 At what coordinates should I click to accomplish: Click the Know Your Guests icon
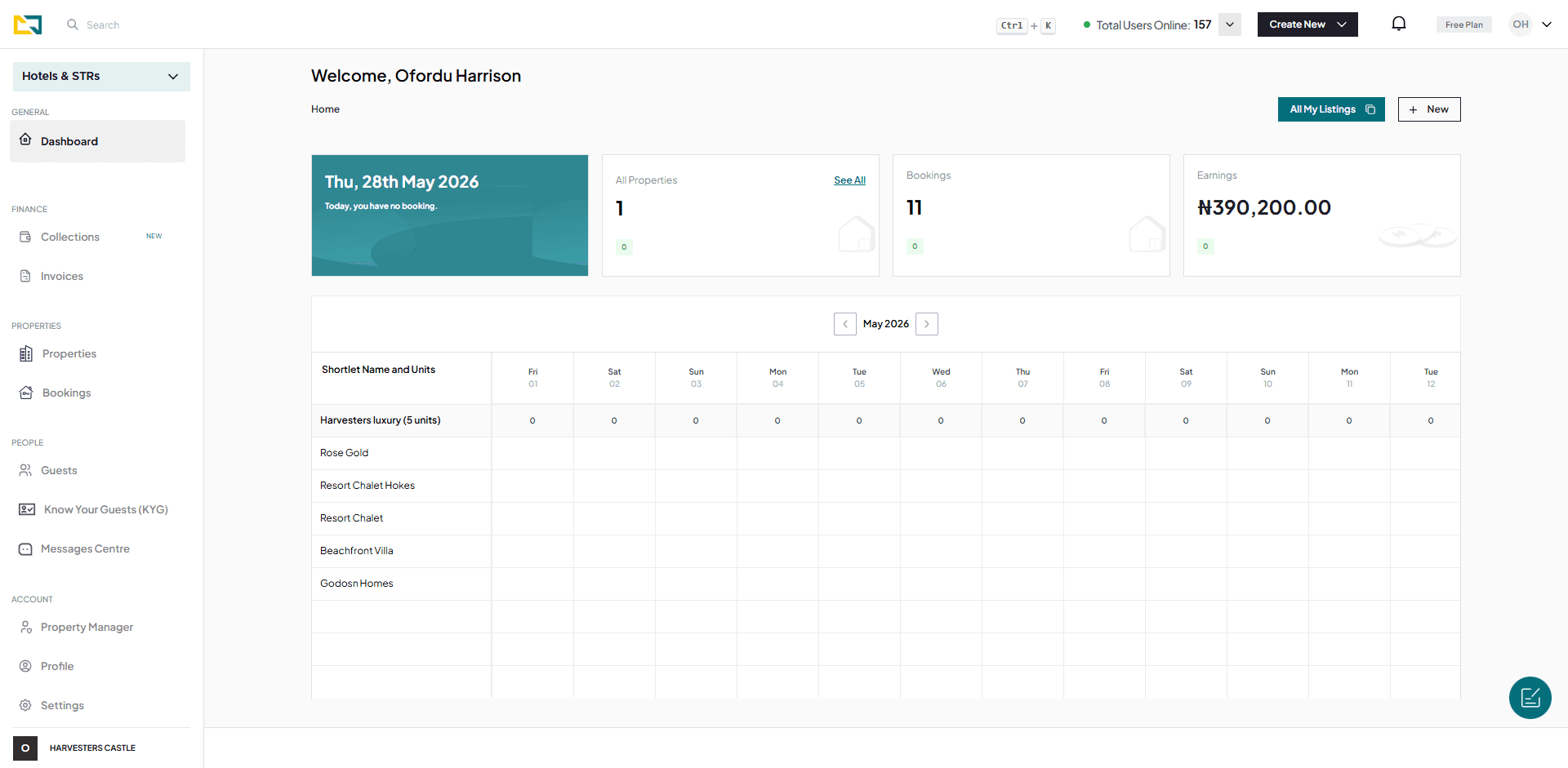point(27,509)
